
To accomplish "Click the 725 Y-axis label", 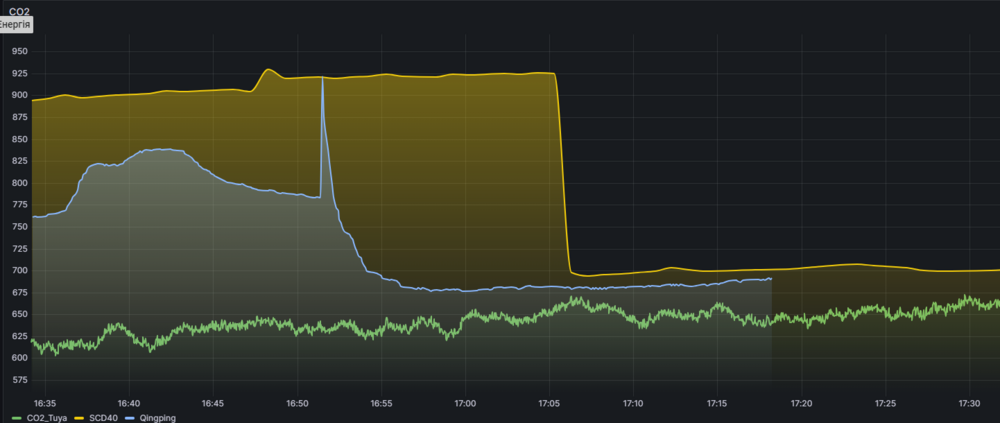I will [20, 249].
